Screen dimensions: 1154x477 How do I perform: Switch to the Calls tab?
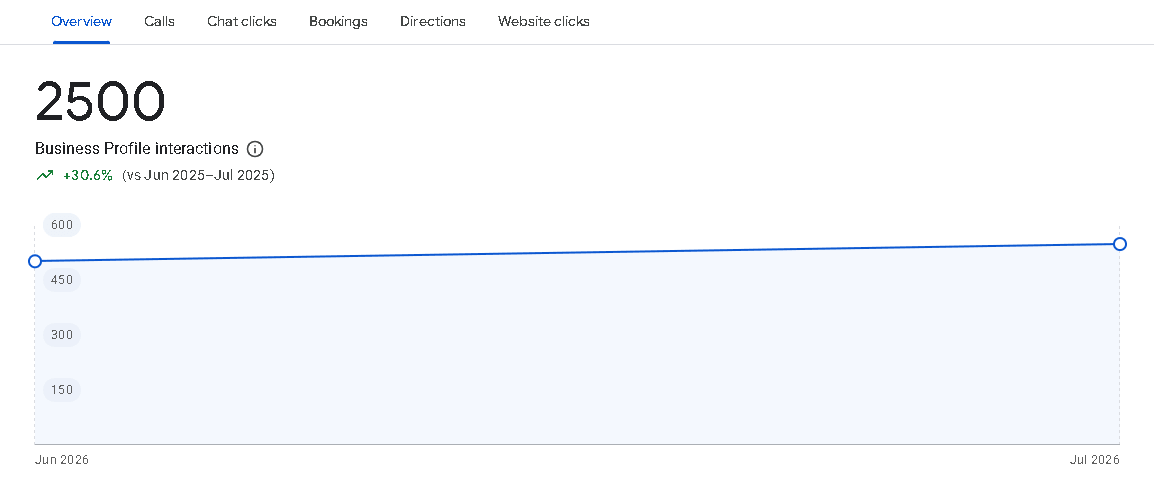click(x=160, y=21)
